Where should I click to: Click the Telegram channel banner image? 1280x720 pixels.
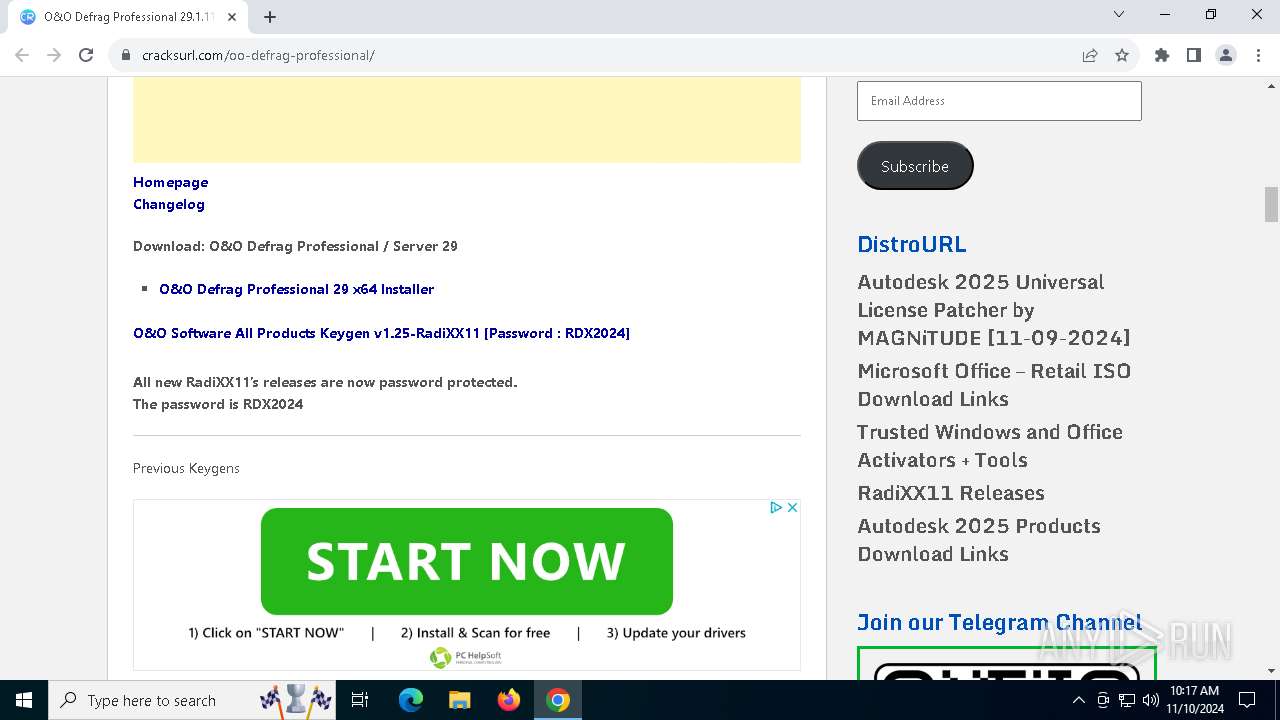1007,664
